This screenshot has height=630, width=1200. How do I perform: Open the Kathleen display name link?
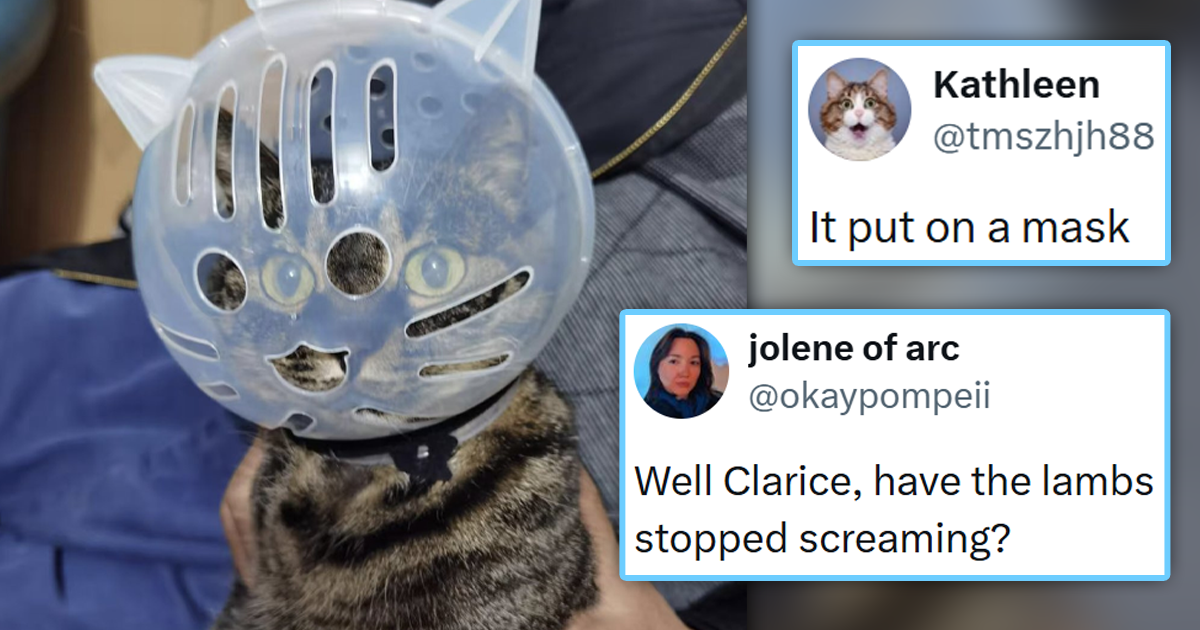click(x=1016, y=86)
